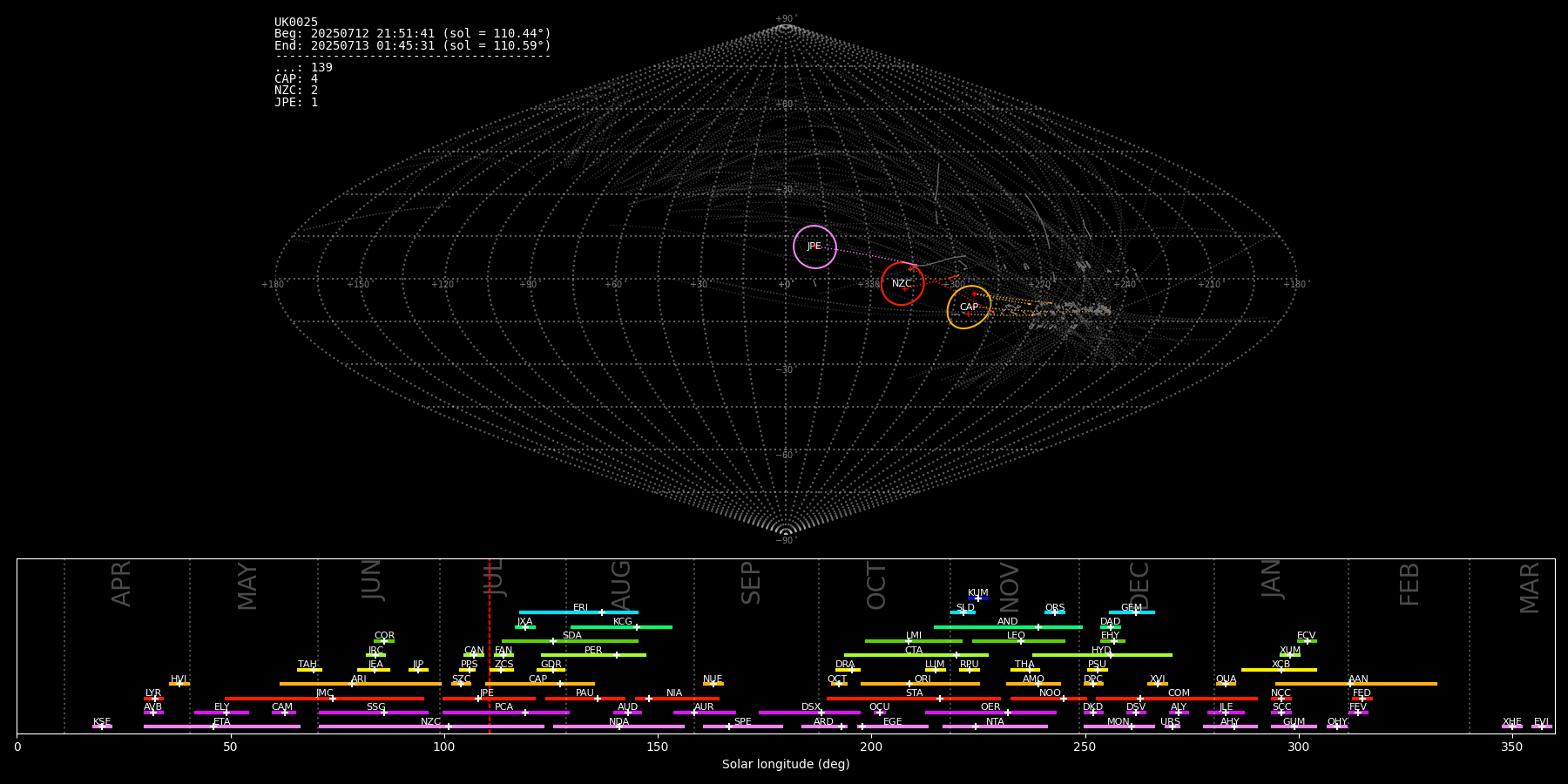
Task: Click the EVI shower marker
Action: tap(1542, 727)
